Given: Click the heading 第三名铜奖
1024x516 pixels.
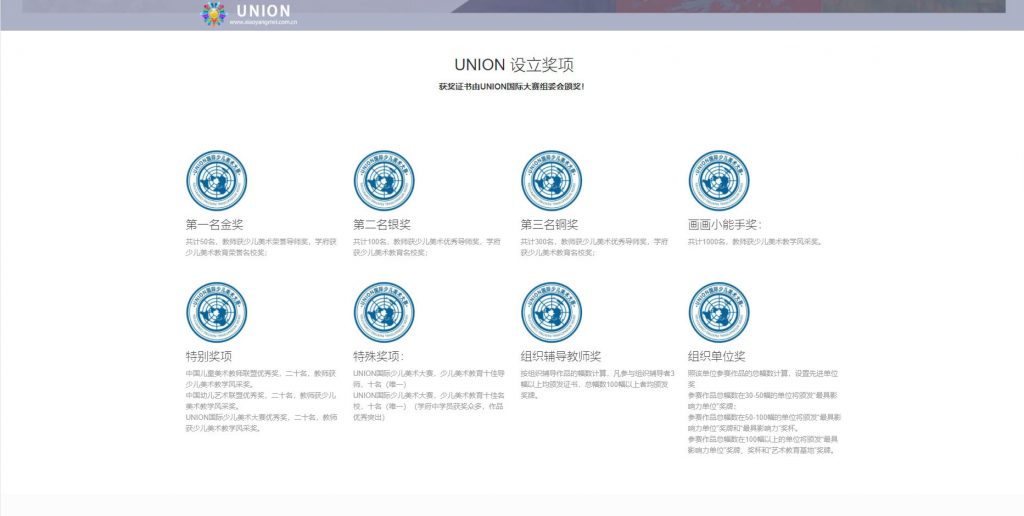Looking at the screenshot, I should (x=549, y=225).
